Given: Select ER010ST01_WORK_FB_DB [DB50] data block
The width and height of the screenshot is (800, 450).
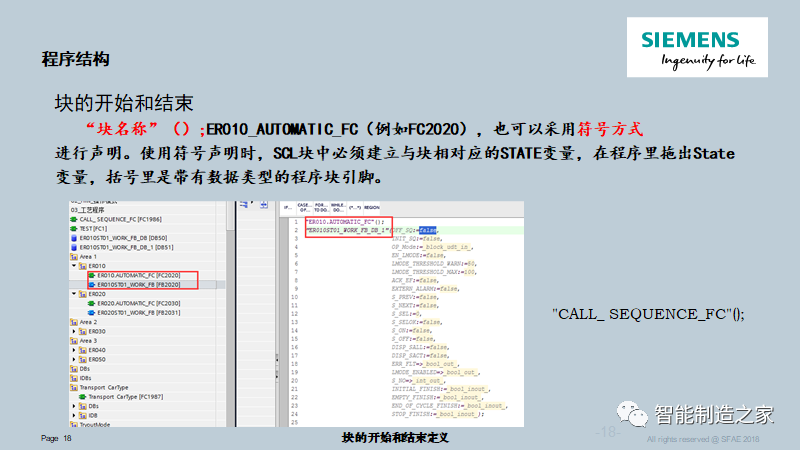Looking at the screenshot, I should [123, 238].
